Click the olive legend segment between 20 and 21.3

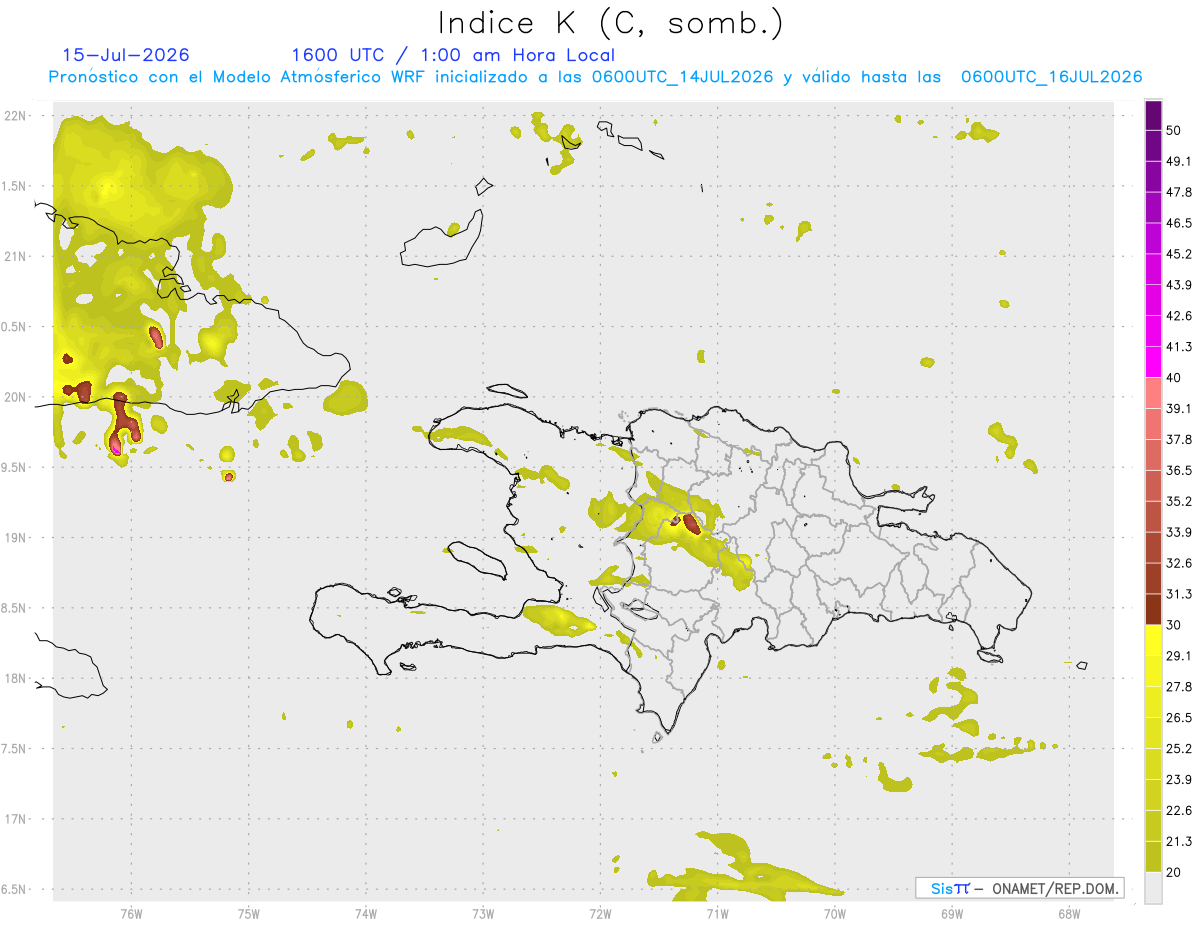pyautogui.click(x=1154, y=856)
